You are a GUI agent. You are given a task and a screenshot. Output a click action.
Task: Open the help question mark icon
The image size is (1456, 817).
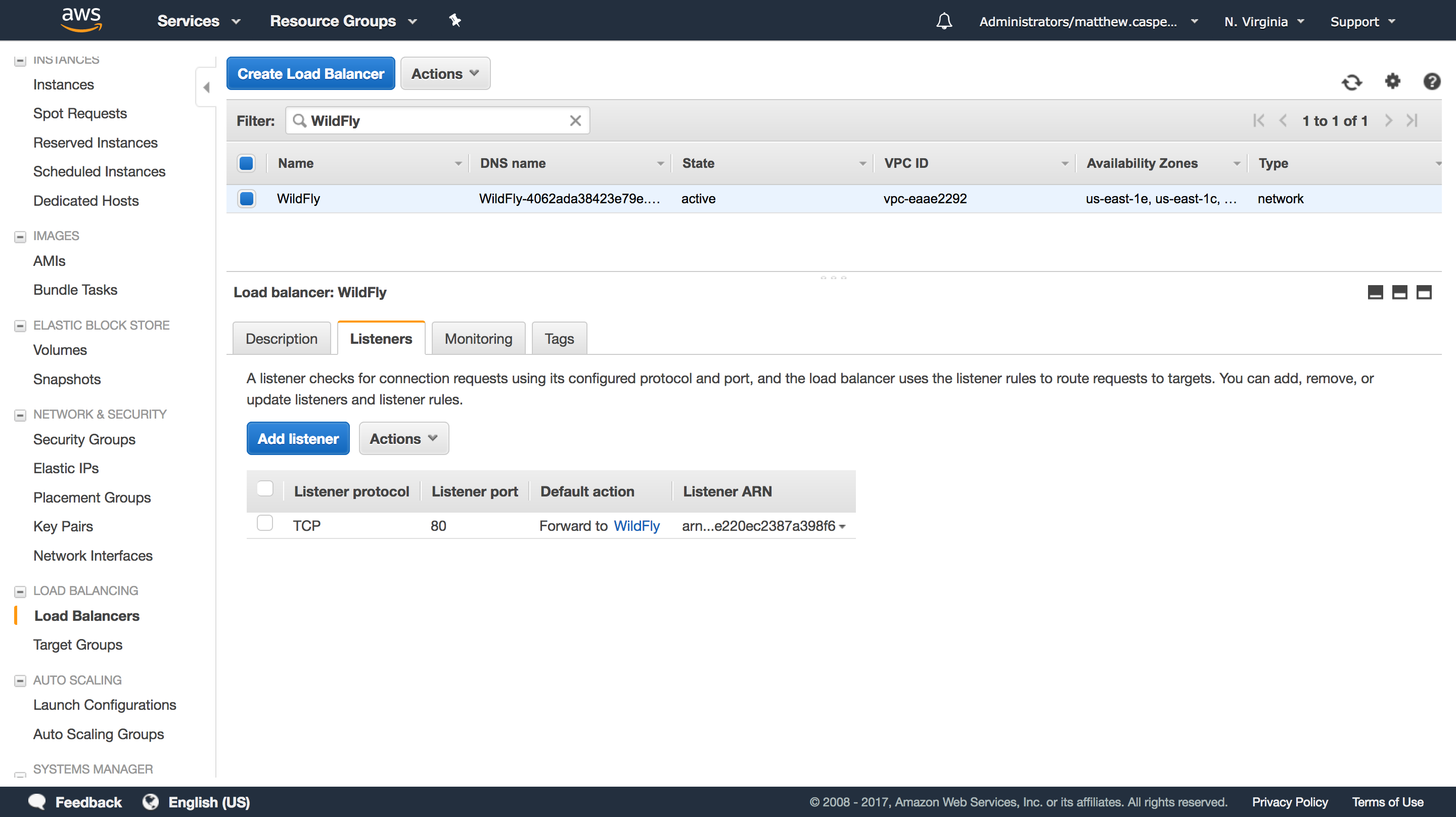click(1432, 82)
